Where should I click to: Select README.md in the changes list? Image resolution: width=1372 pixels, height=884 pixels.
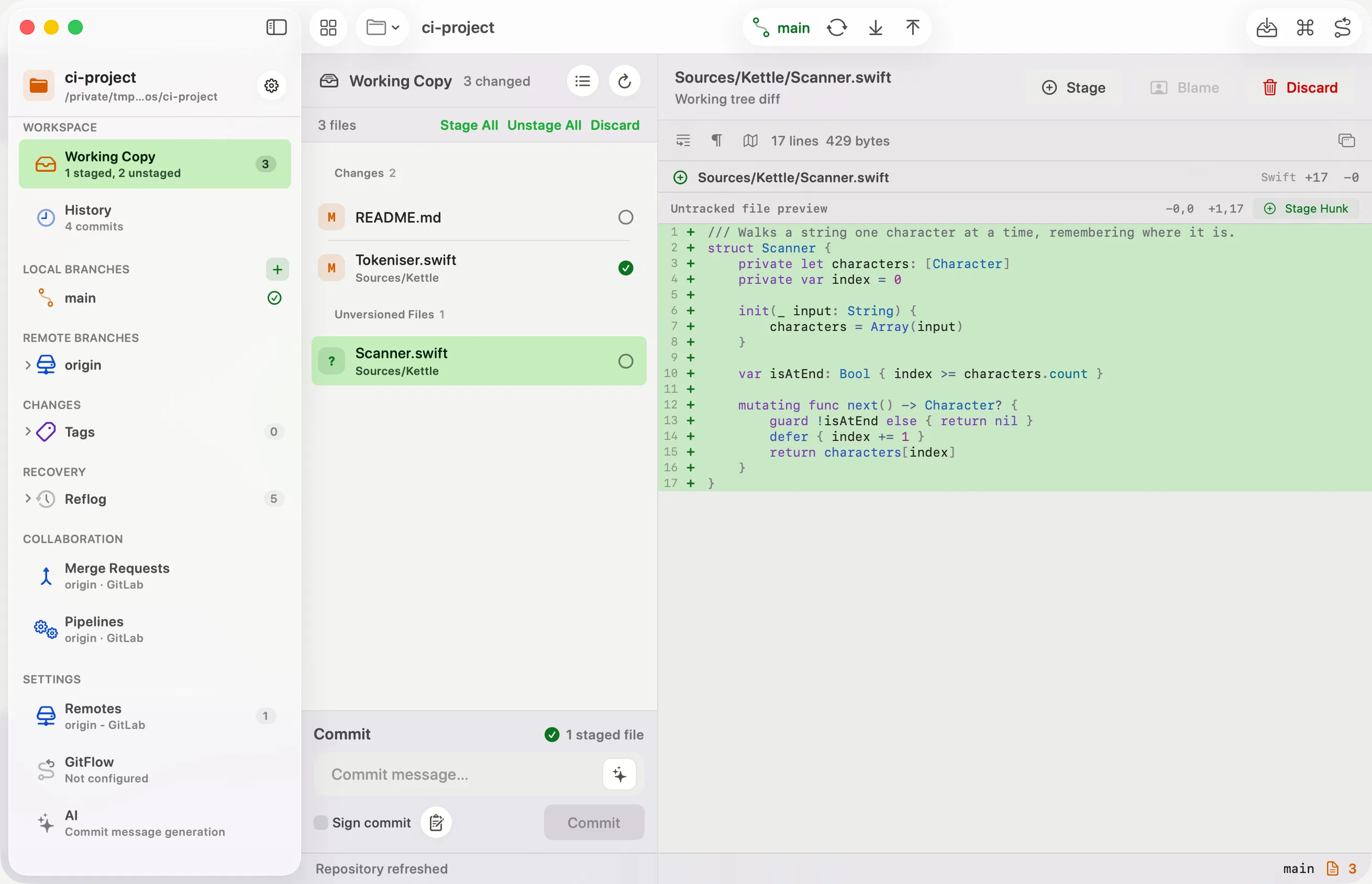click(x=479, y=217)
